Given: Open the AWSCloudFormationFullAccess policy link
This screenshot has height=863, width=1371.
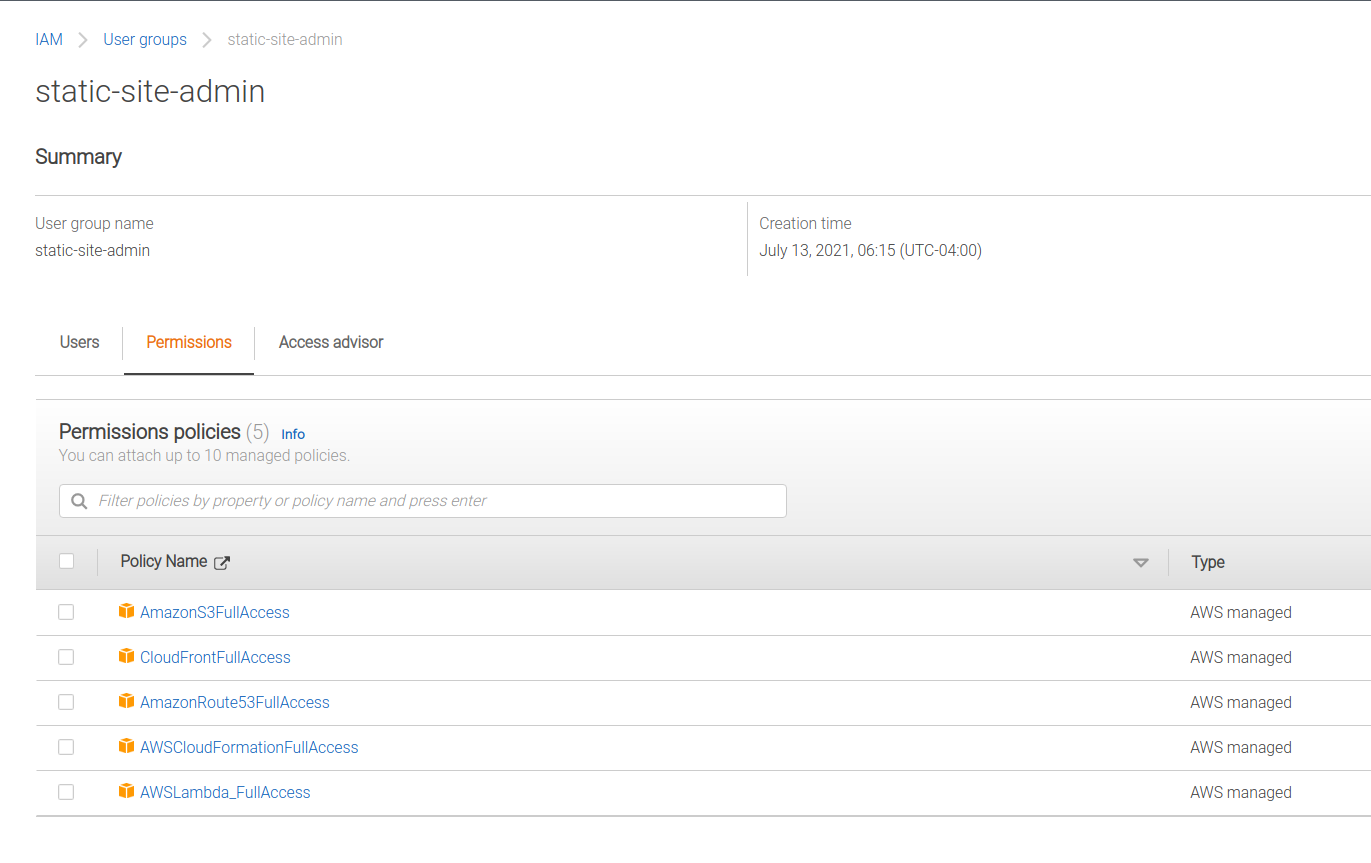Looking at the screenshot, I should tap(249, 747).
